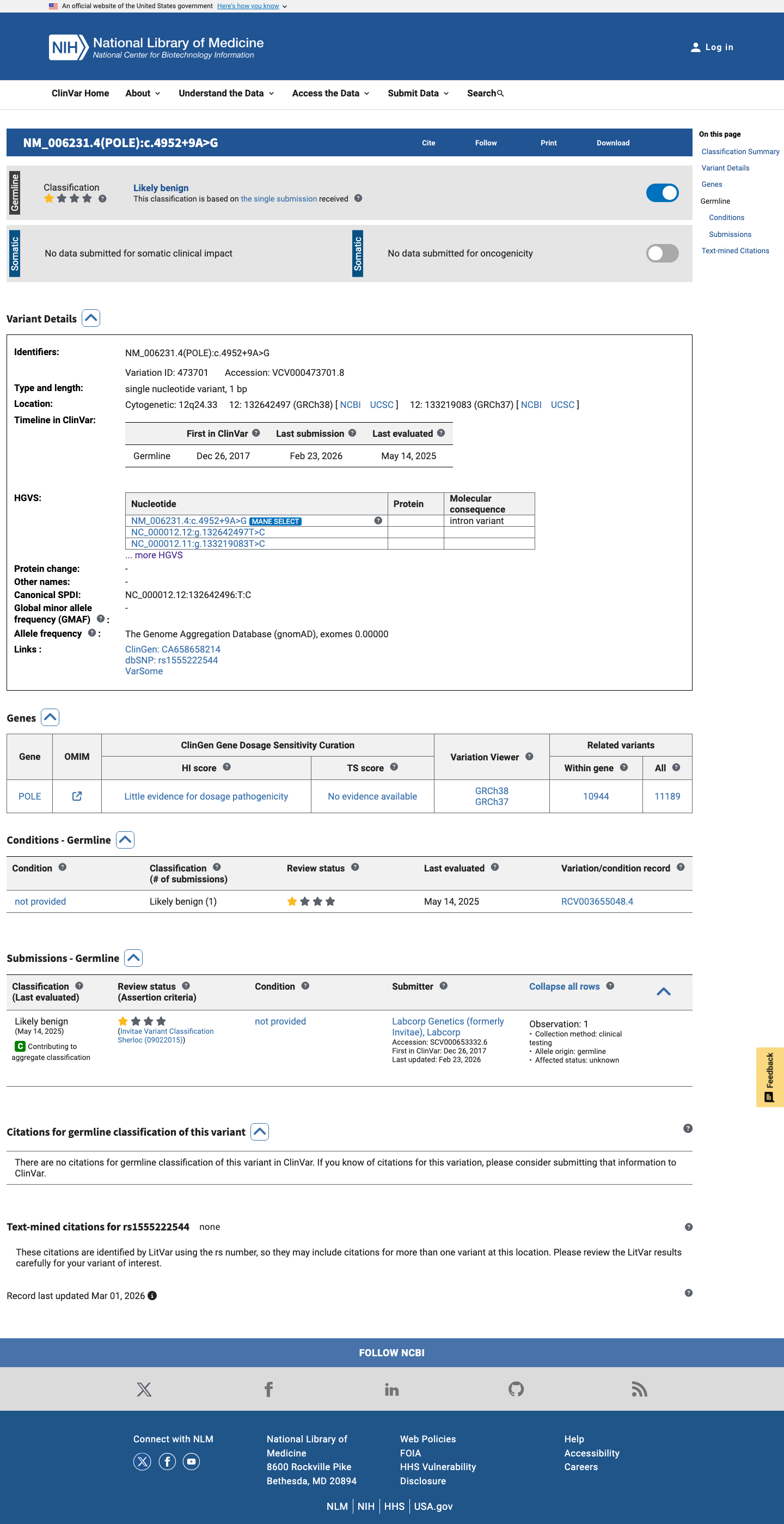Screen dimensions: 784x1524
Task: Click help icon beside Variation/condition record
Action: [x=681, y=867]
